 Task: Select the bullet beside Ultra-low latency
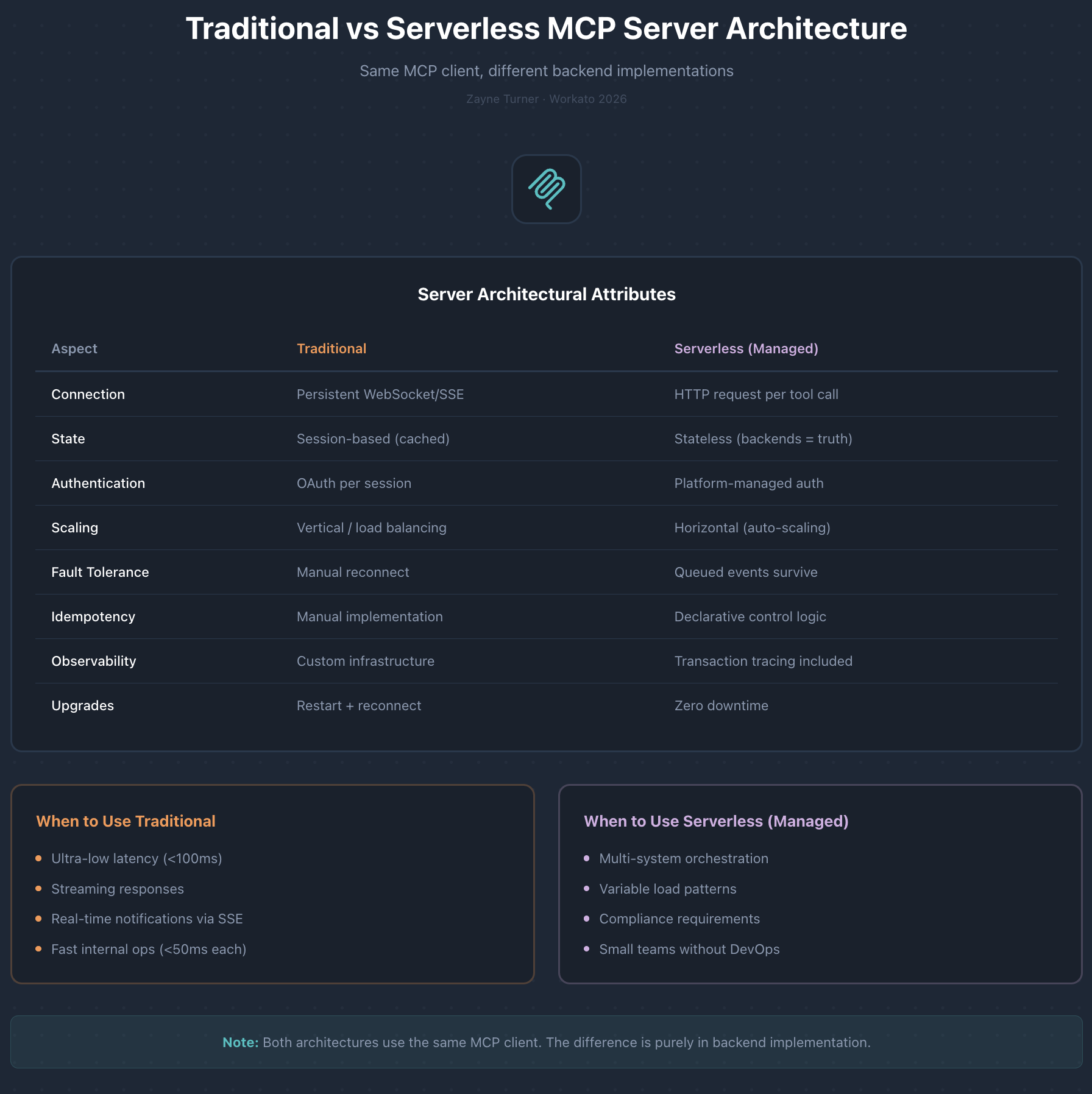point(38,858)
